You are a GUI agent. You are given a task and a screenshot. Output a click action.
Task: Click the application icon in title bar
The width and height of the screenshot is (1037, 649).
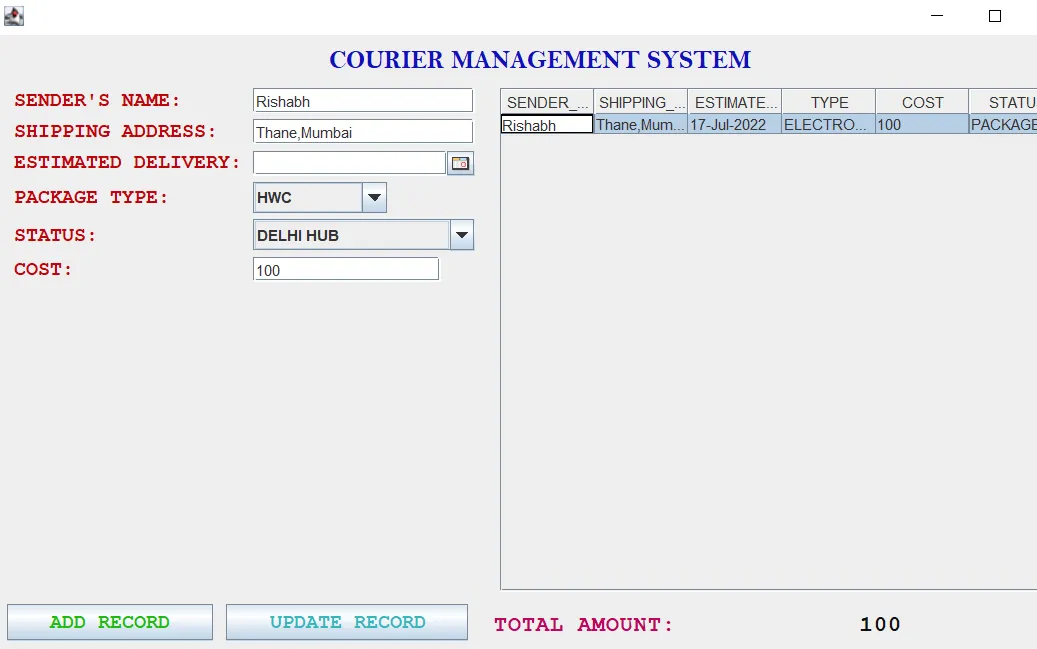click(x=13, y=15)
